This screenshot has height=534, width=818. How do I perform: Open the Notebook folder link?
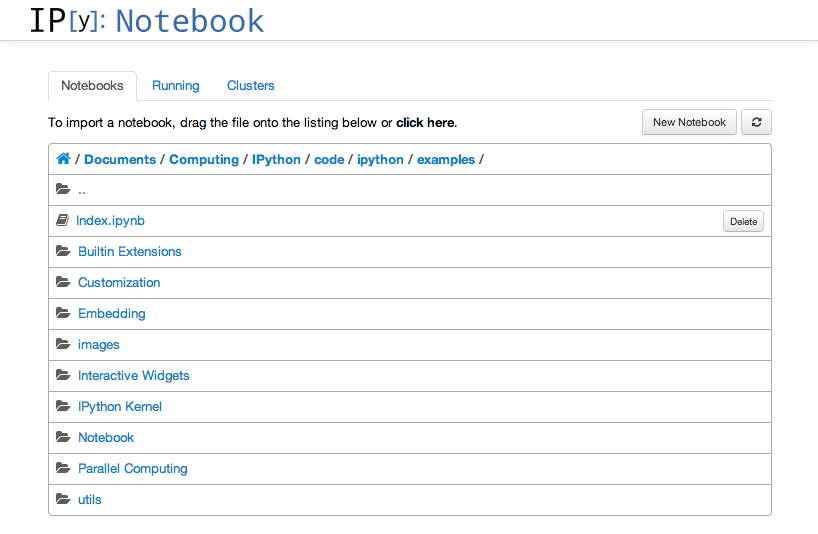click(x=106, y=438)
